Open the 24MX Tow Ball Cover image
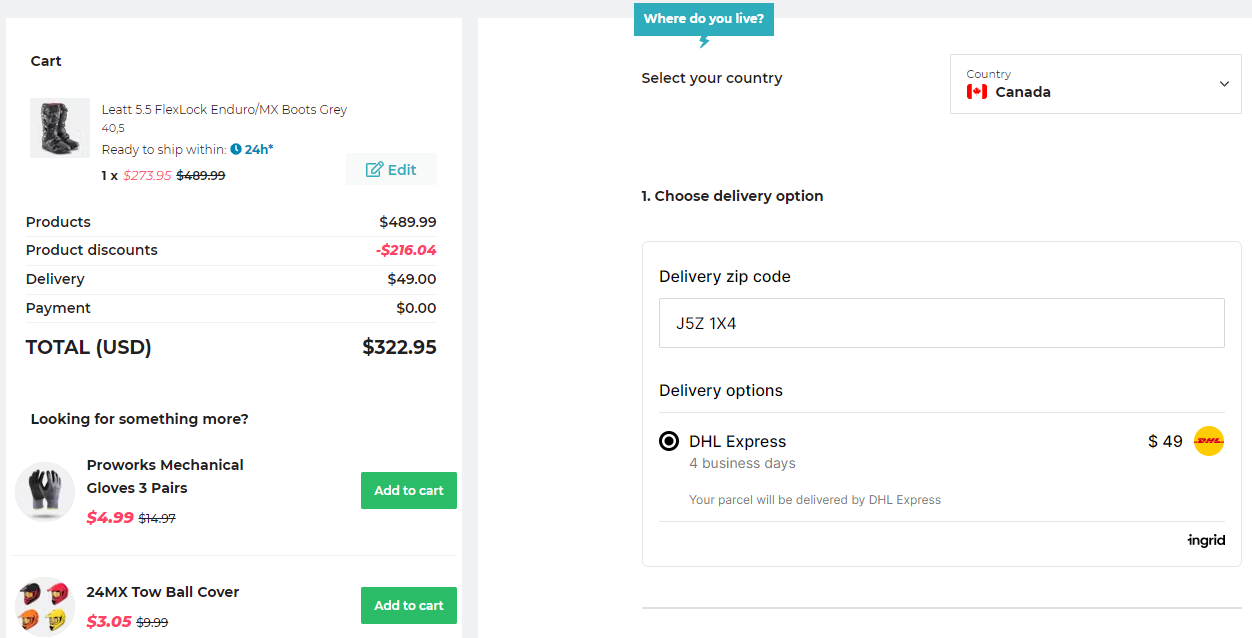Image resolution: width=1252 pixels, height=638 pixels. coord(45,607)
